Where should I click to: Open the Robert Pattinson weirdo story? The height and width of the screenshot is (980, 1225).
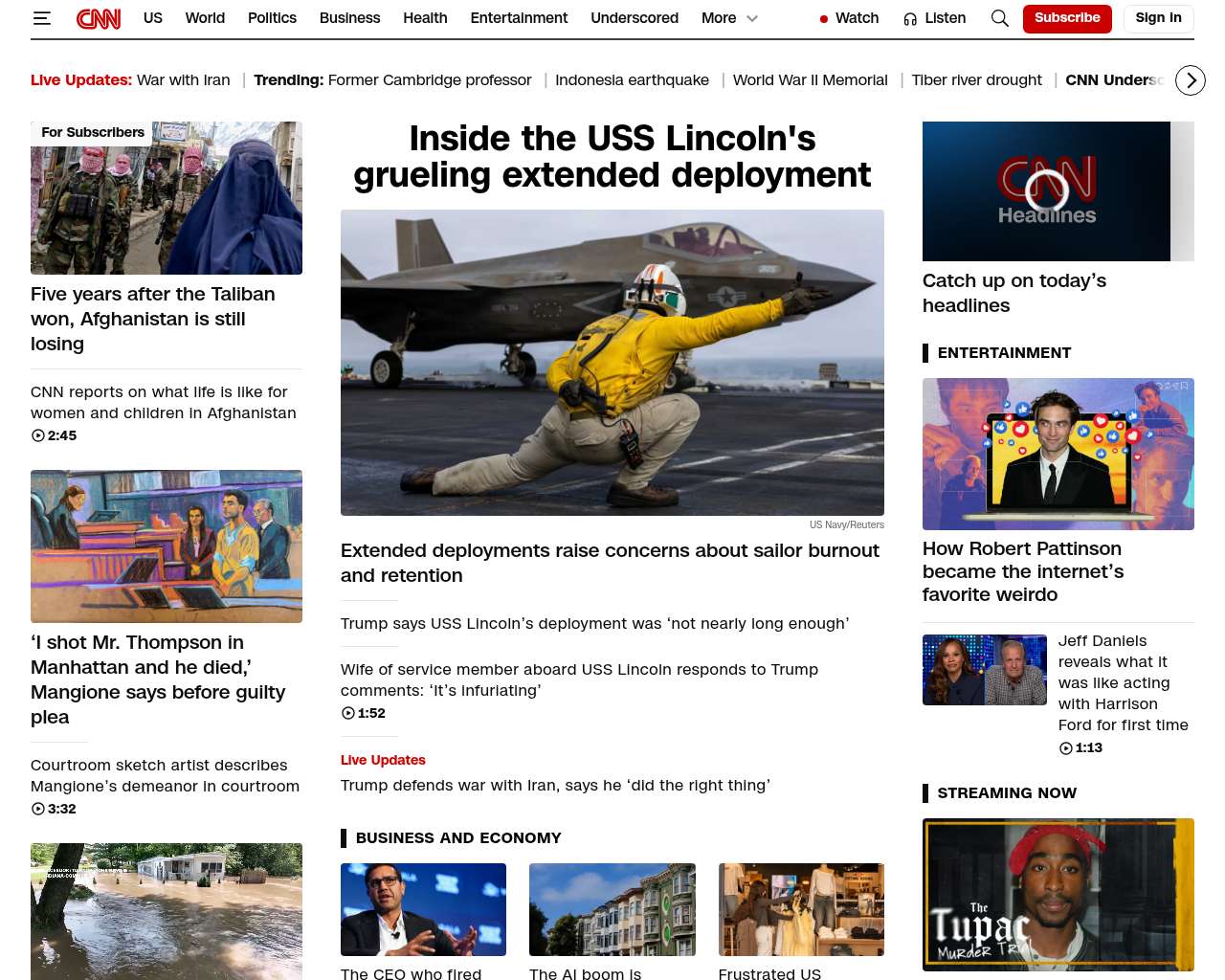[1023, 571]
